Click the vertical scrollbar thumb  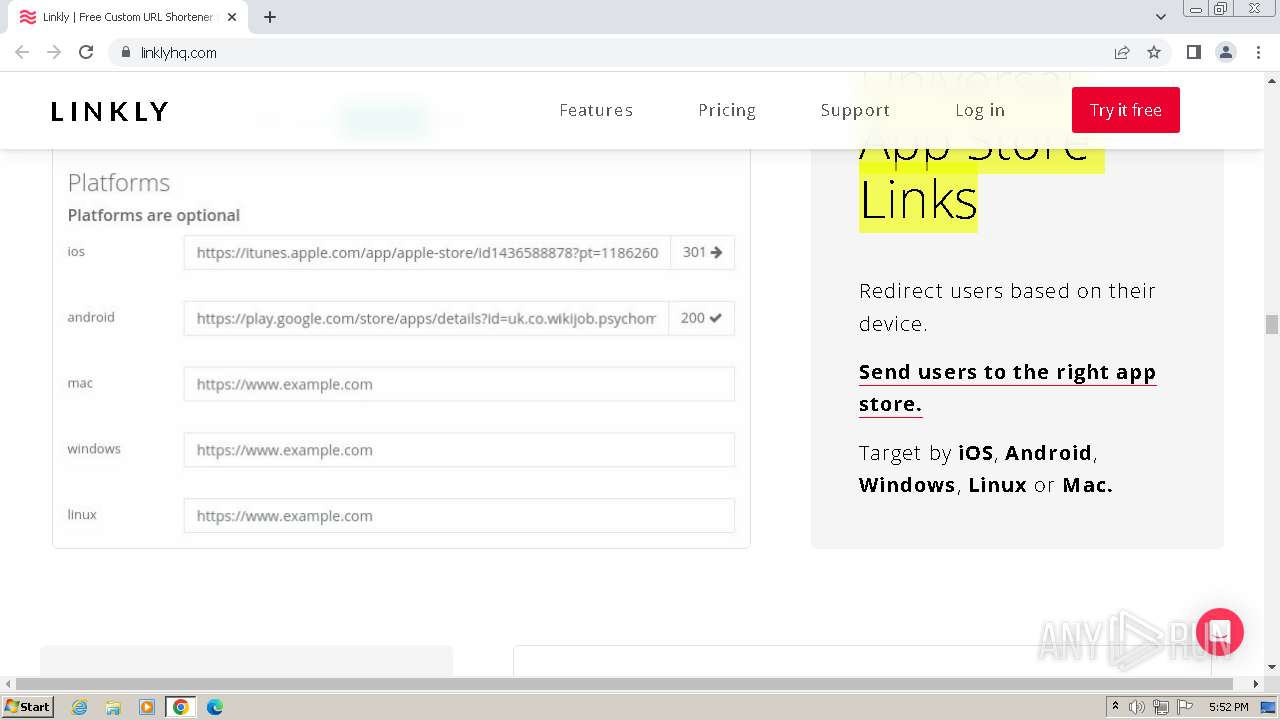click(1271, 324)
